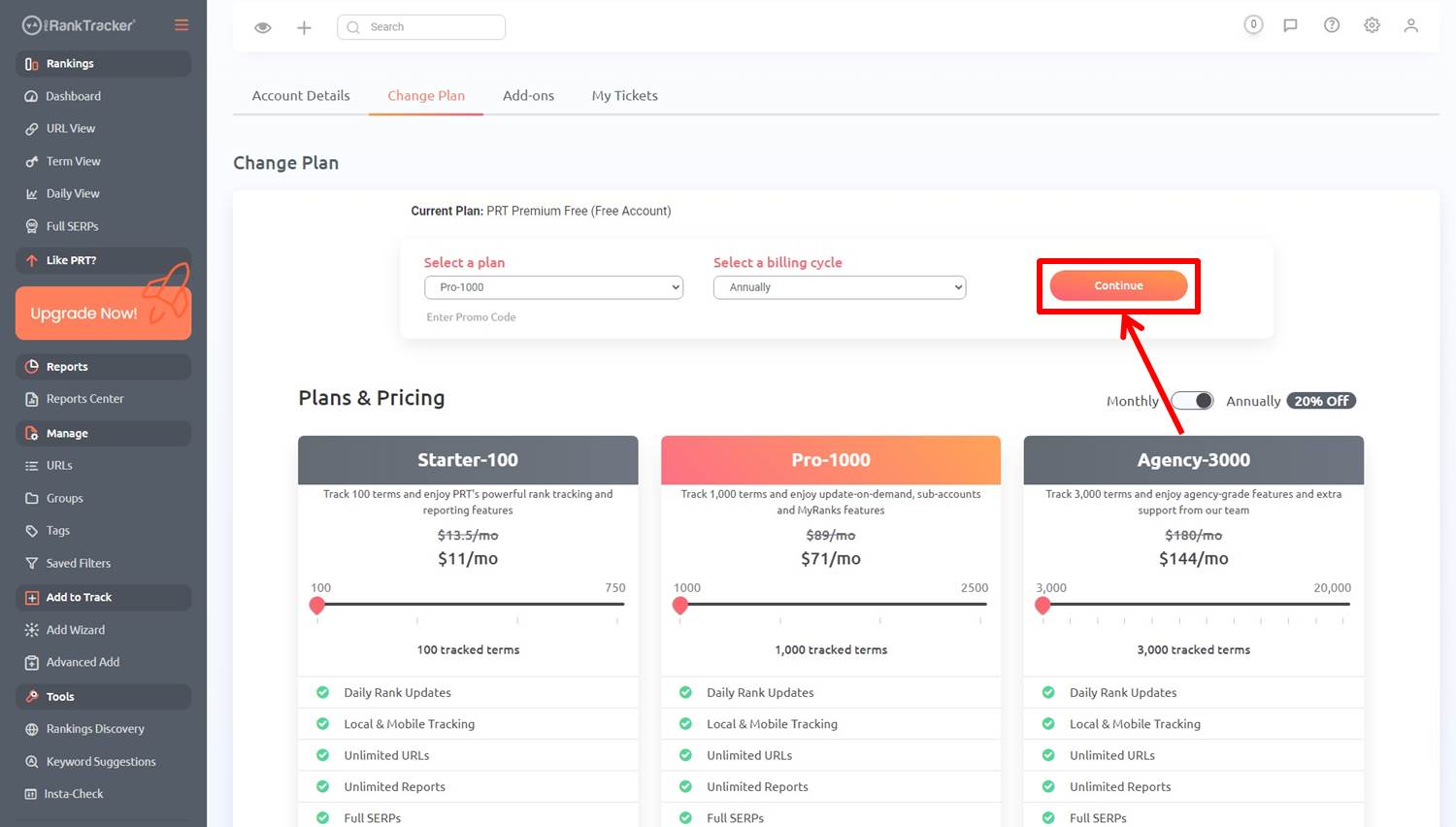
Task: Click the Insta-Check icon
Action: pyautogui.click(x=30, y=794)
